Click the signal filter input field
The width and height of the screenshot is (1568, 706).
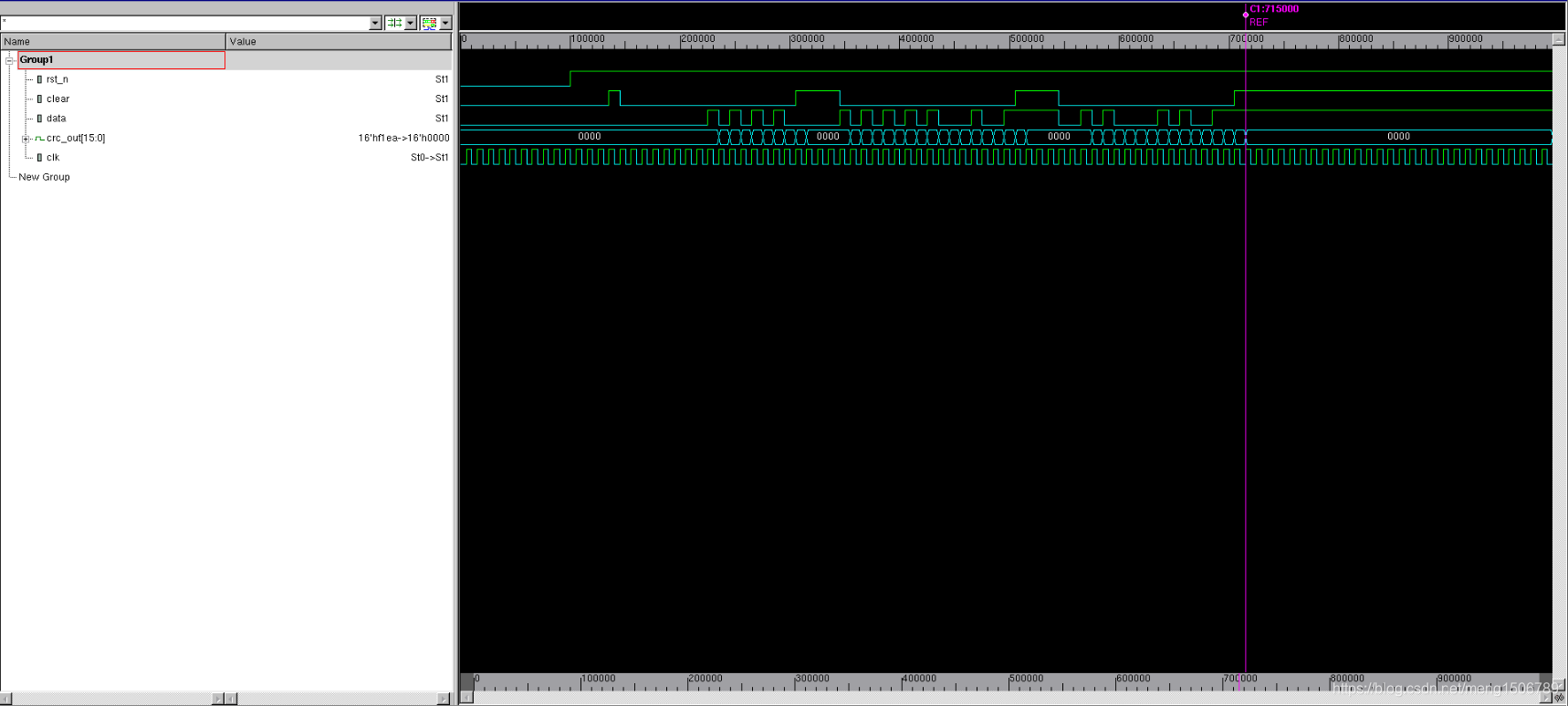click(185, 23)
